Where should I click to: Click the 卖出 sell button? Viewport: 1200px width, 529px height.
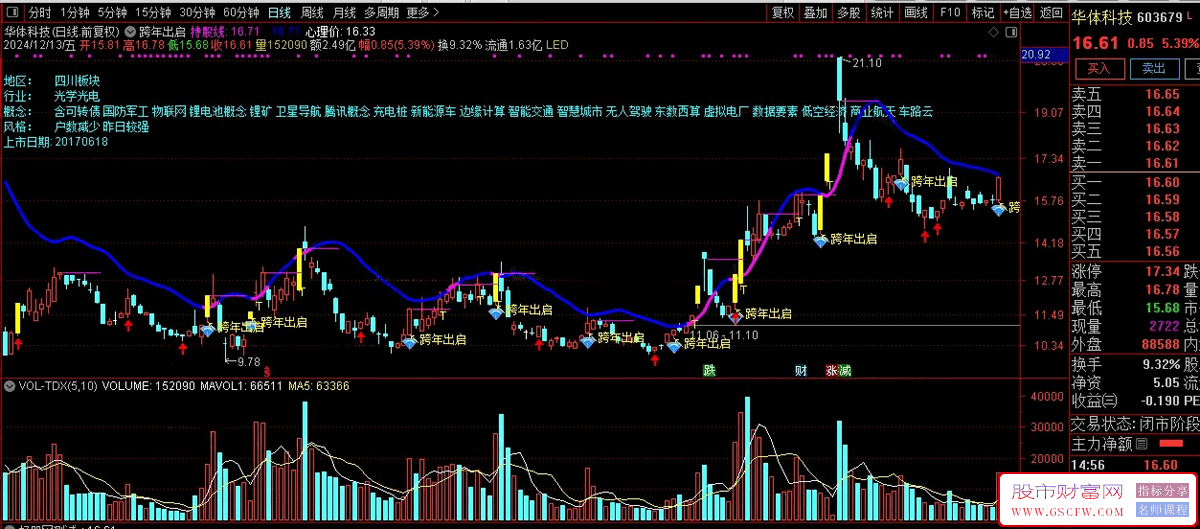click(x=1153, y=68)
